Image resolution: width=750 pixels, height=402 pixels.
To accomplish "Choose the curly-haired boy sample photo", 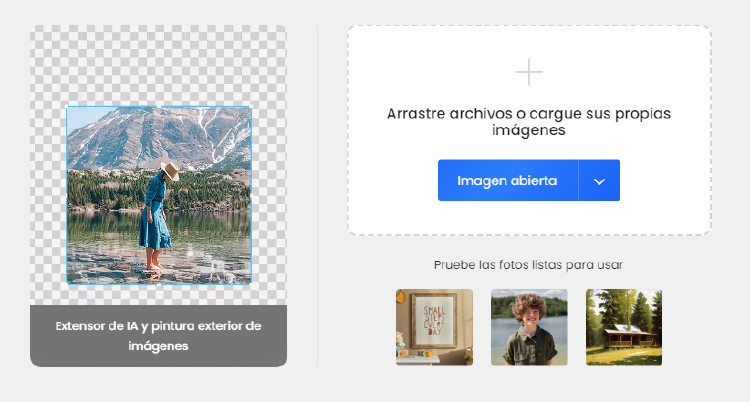I will coord(529,327).
